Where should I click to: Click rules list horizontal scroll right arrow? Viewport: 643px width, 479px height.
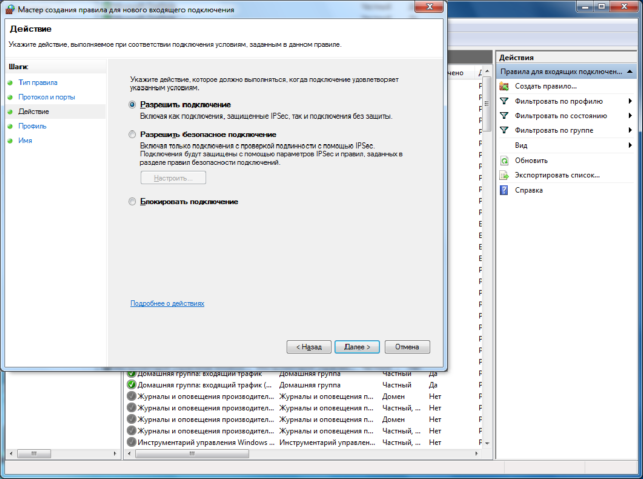(476, 454)
